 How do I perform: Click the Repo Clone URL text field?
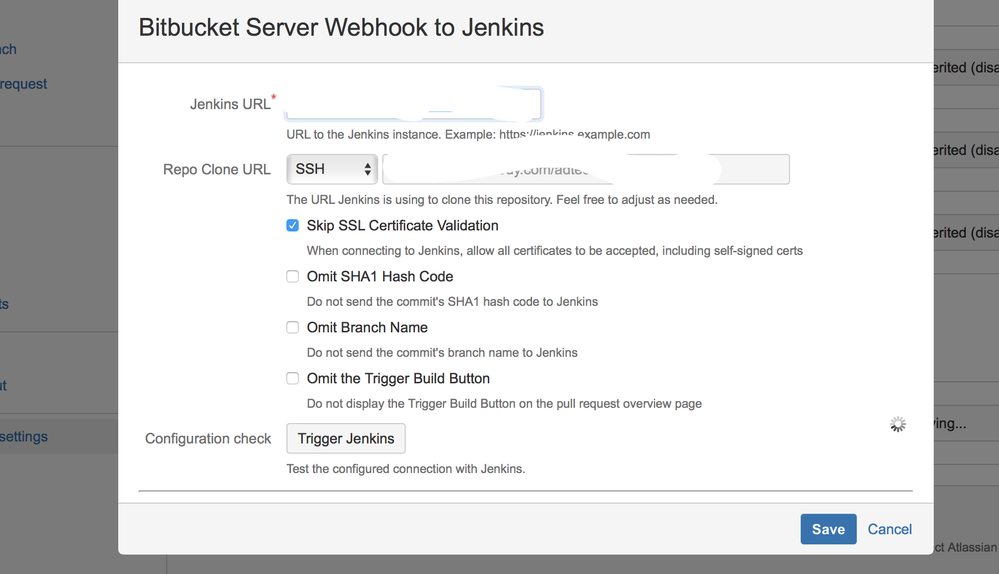[x=585, y=169]
